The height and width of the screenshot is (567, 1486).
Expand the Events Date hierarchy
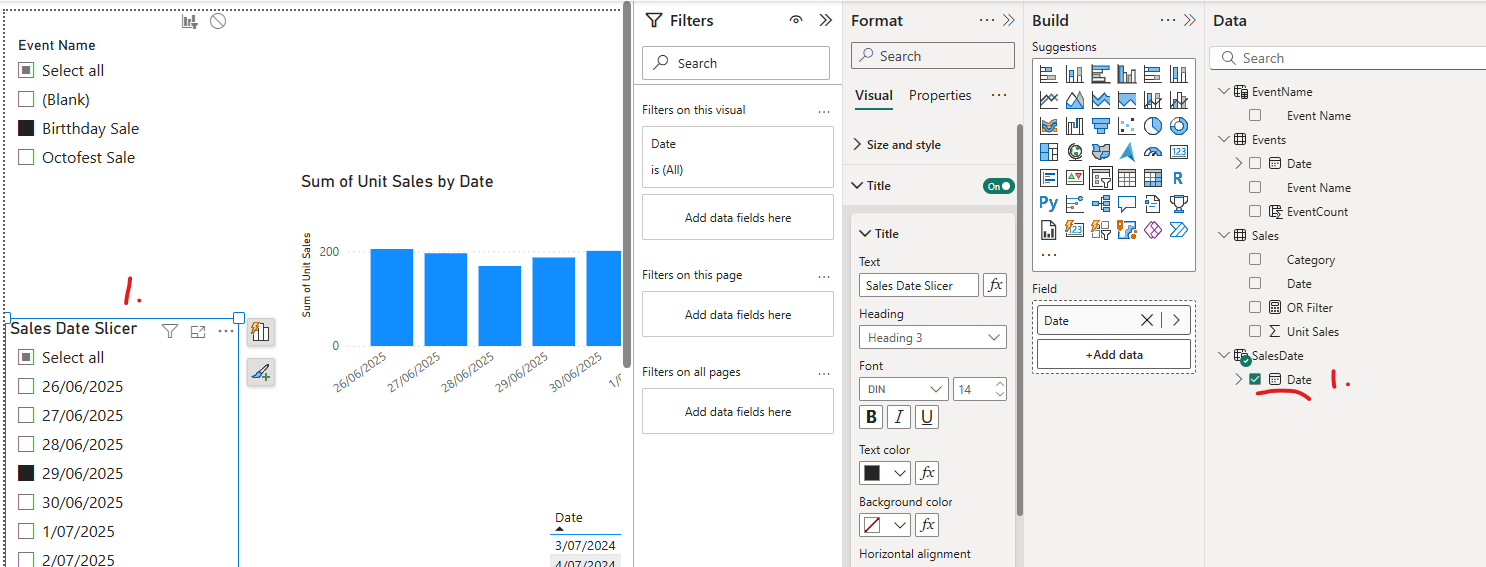click(x=1239, y=163)
